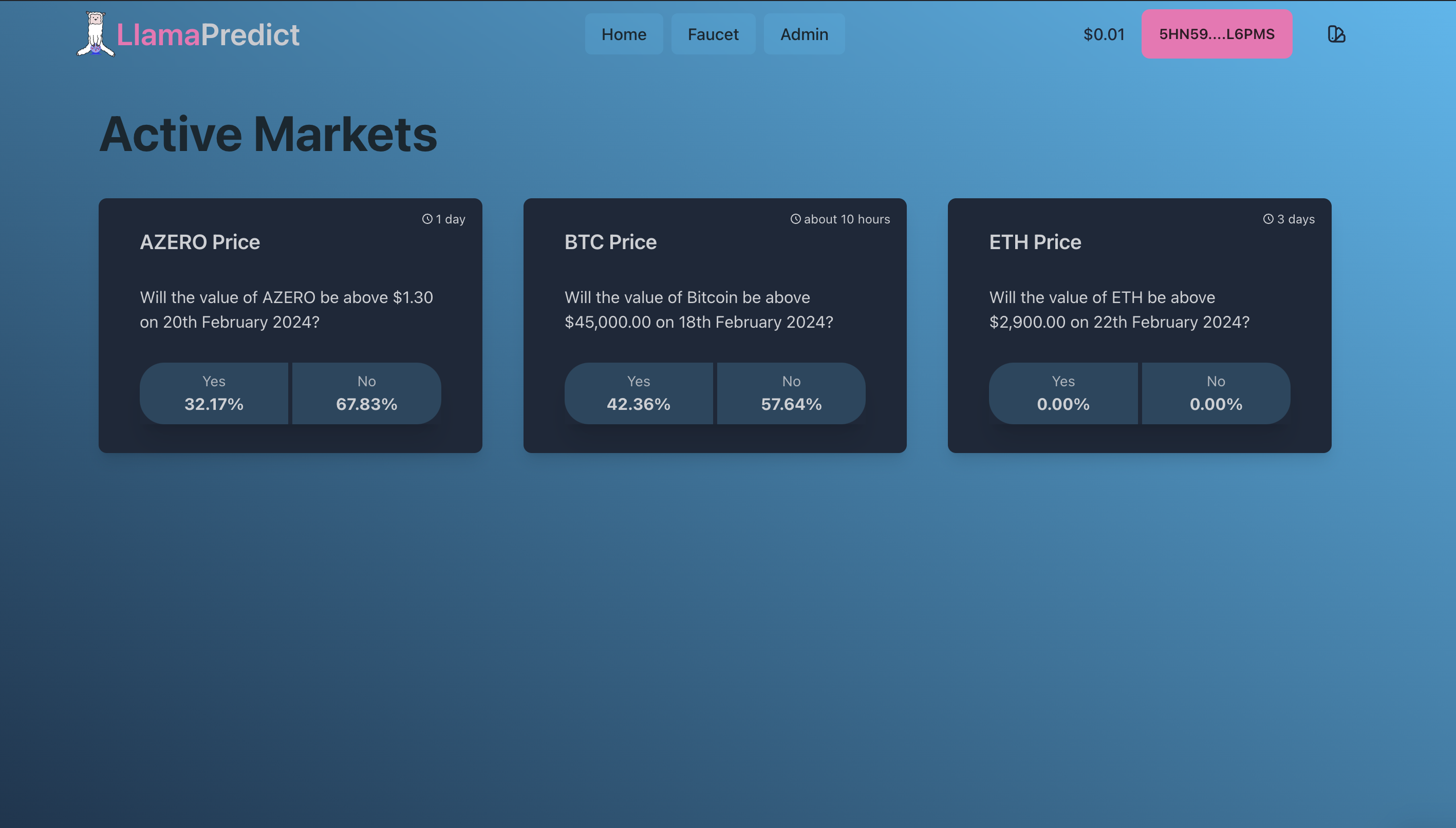Viewport: 1456px width, 828px height.
Task: Go to the Faucet page
Action: pyautogui.click(x=713, y=34)
